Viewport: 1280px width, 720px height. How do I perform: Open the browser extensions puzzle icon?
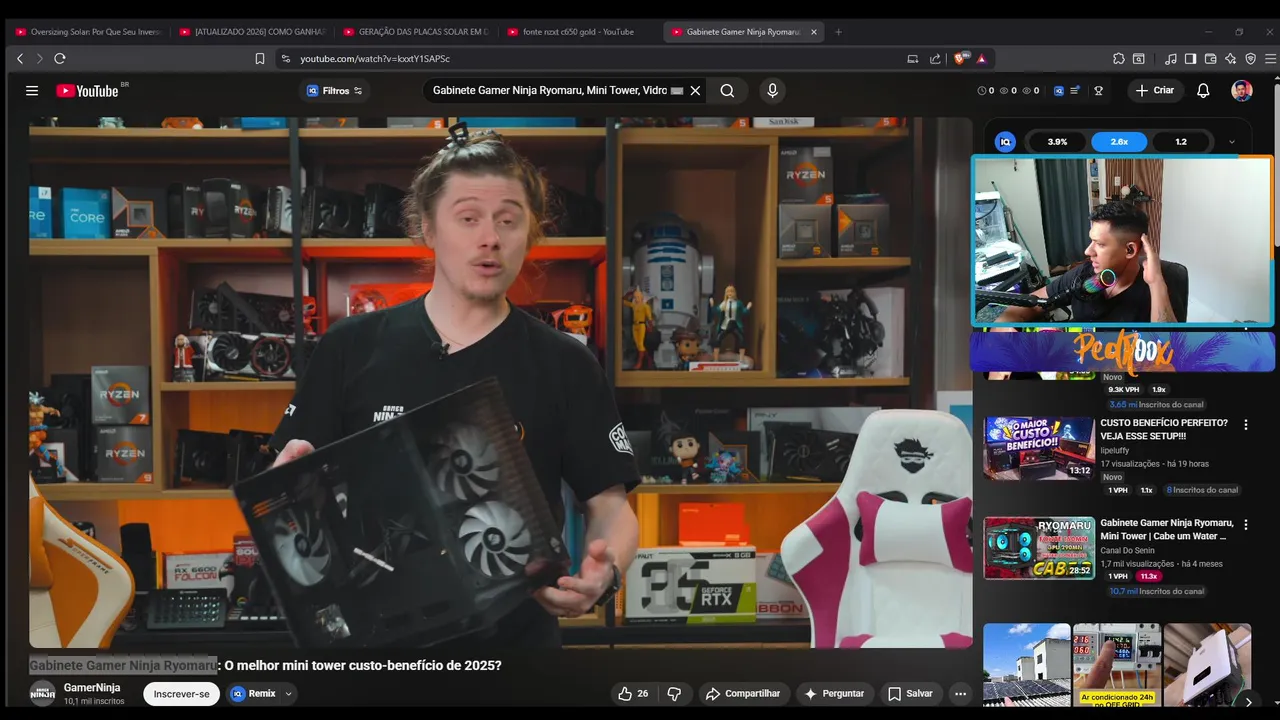[1119, 59]
